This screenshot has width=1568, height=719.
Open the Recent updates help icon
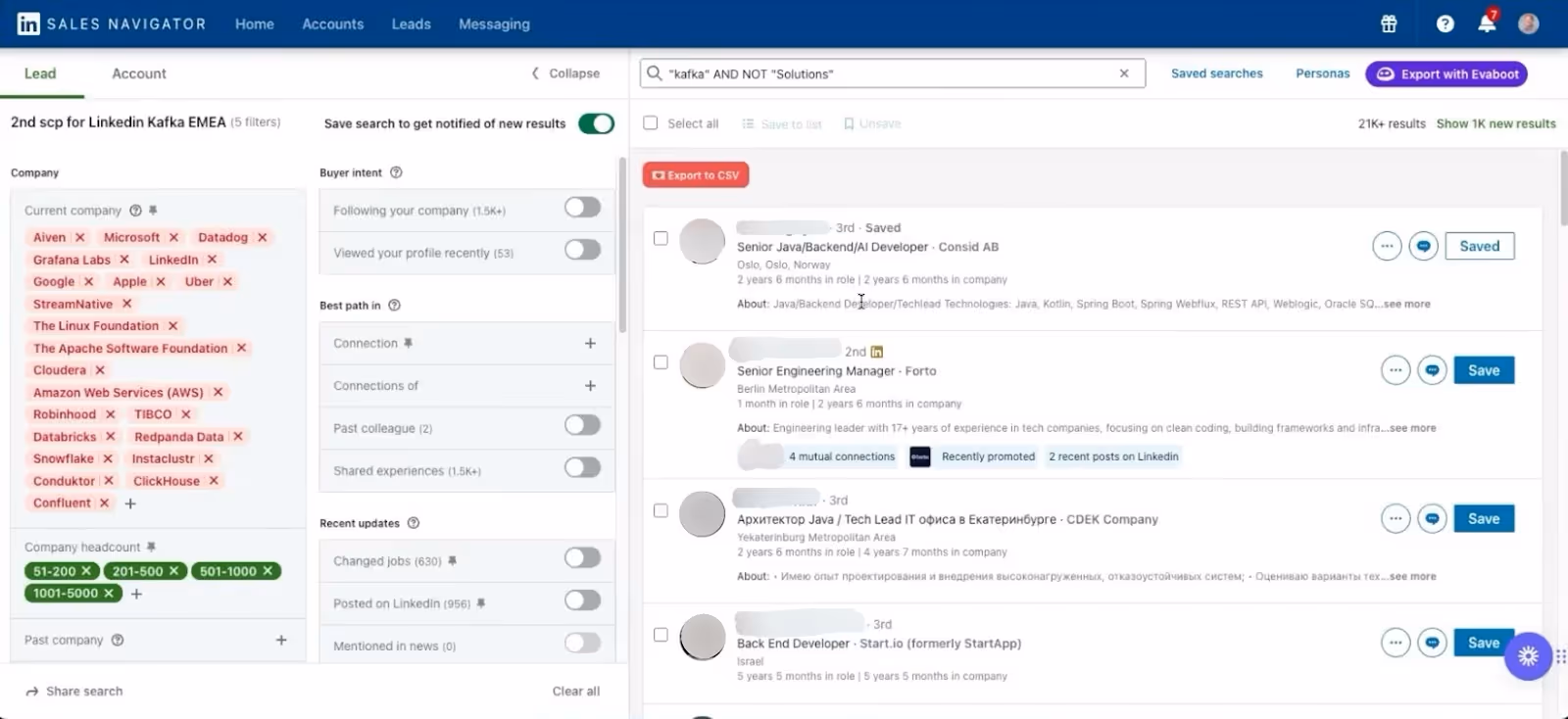click(x=413, y=523)
